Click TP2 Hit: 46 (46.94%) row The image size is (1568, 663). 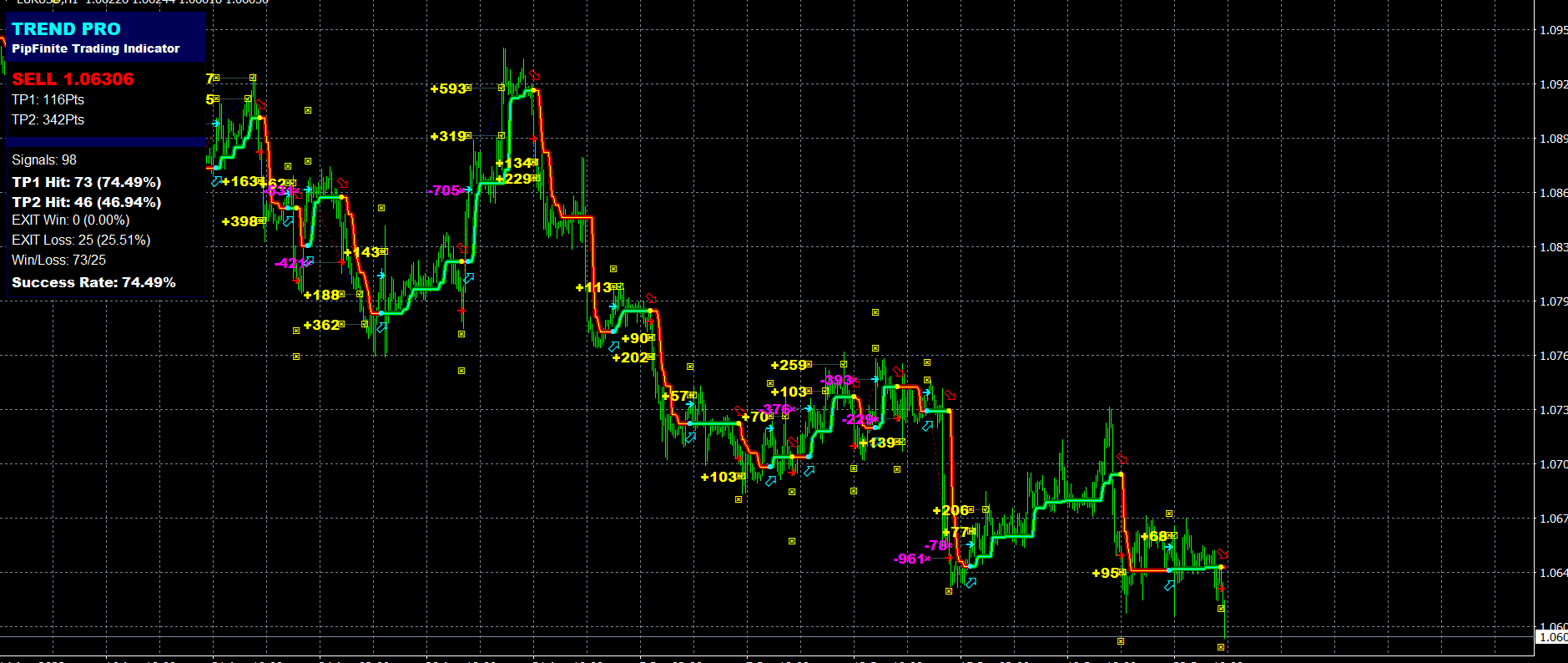(x=87, y=202)
